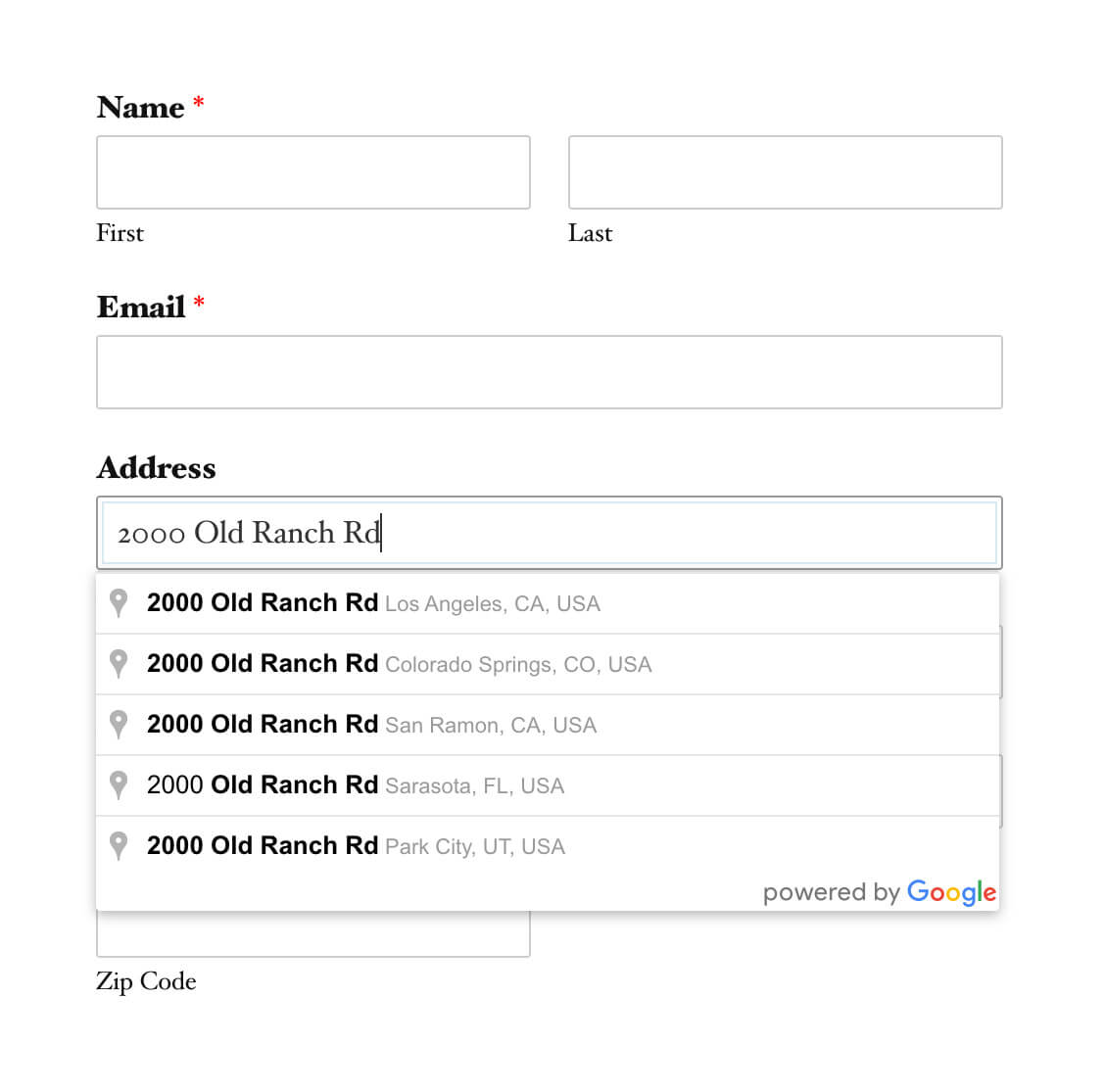Click the Address field label
This screenshot has width=1104, height=1092.
coord(157,467)
